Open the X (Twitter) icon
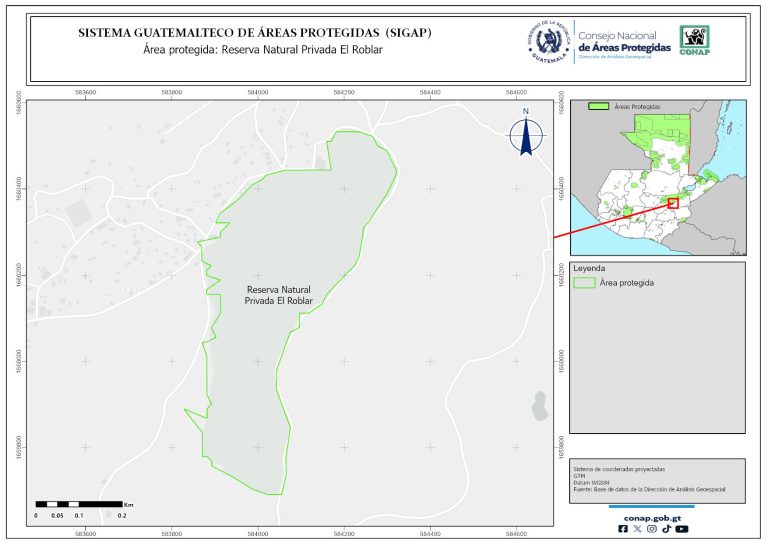The height and width of the screenshot is (543, 768). pyautogui.click(x=638, y=529)
